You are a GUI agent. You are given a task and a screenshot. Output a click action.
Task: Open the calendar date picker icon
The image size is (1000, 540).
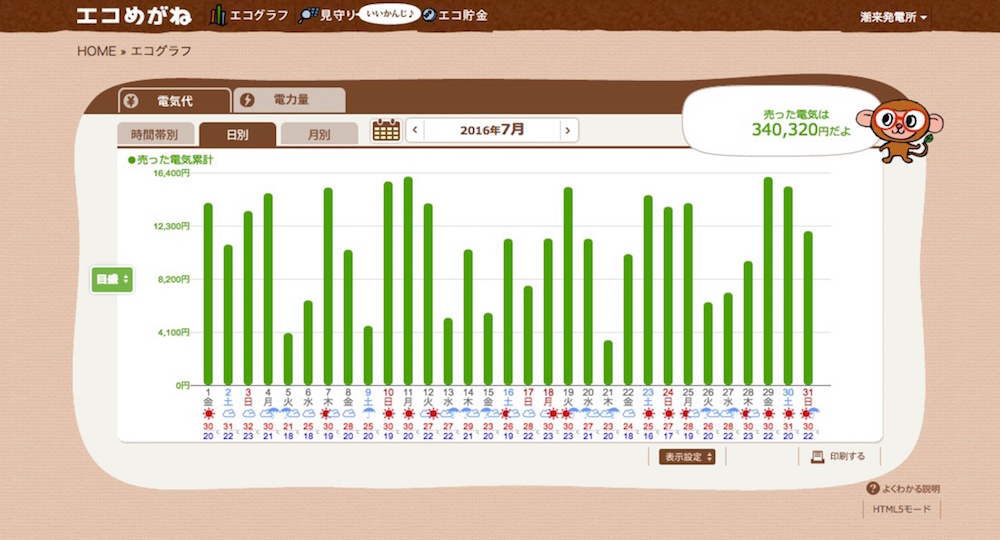pyautogui.click(x=386, y=130)
